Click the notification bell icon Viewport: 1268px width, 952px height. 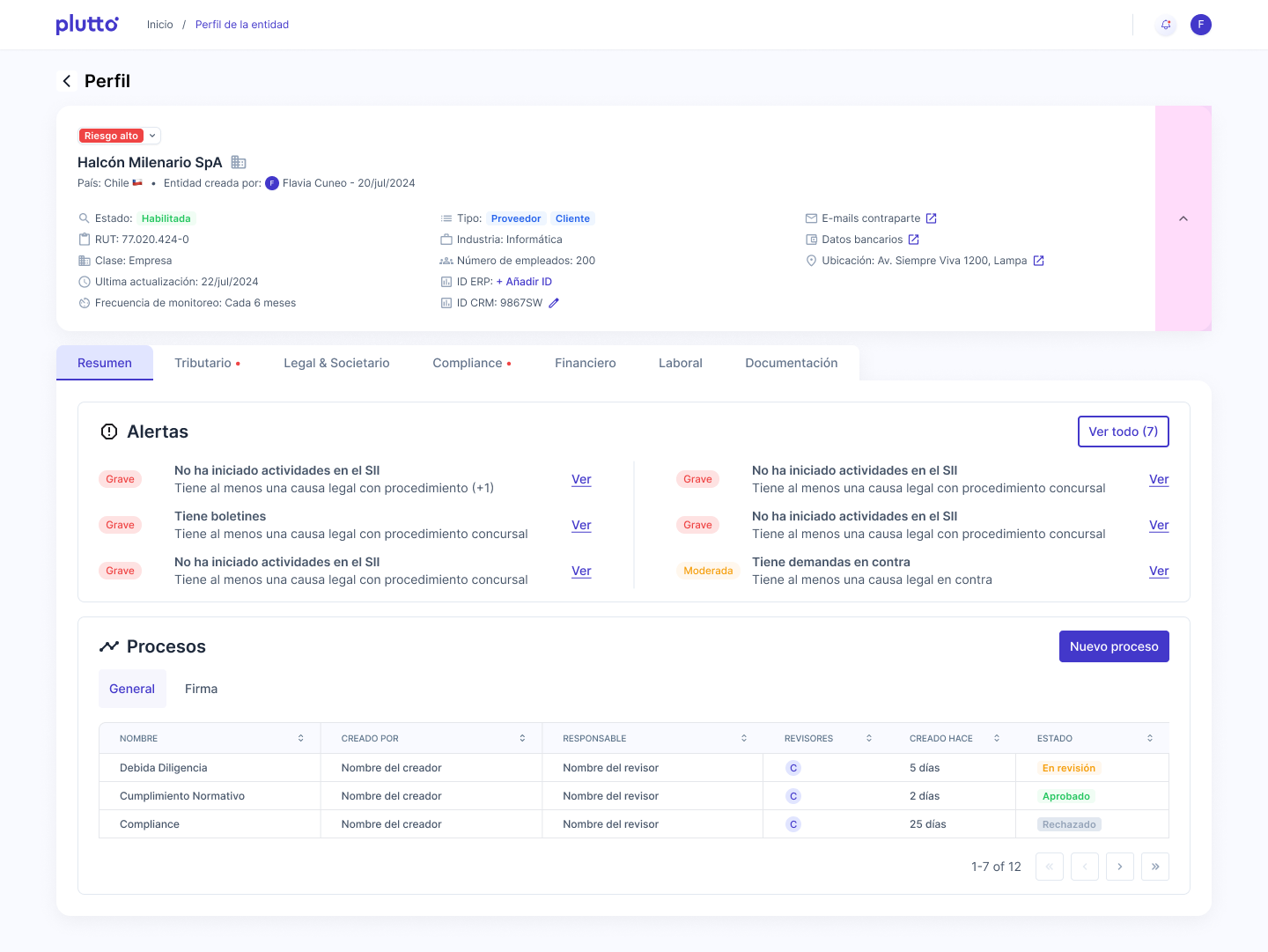click(1166, 25)
